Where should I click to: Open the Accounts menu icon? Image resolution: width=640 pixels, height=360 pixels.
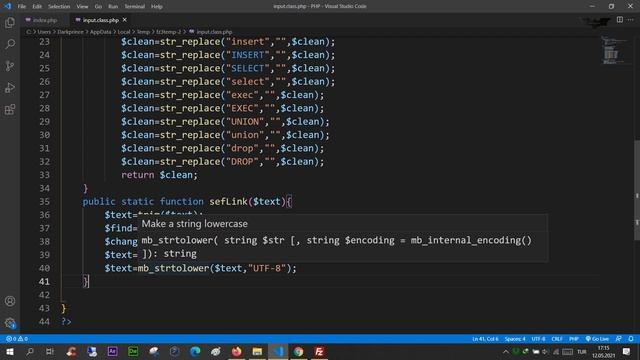pyautogui.click(x=10, y=301)
